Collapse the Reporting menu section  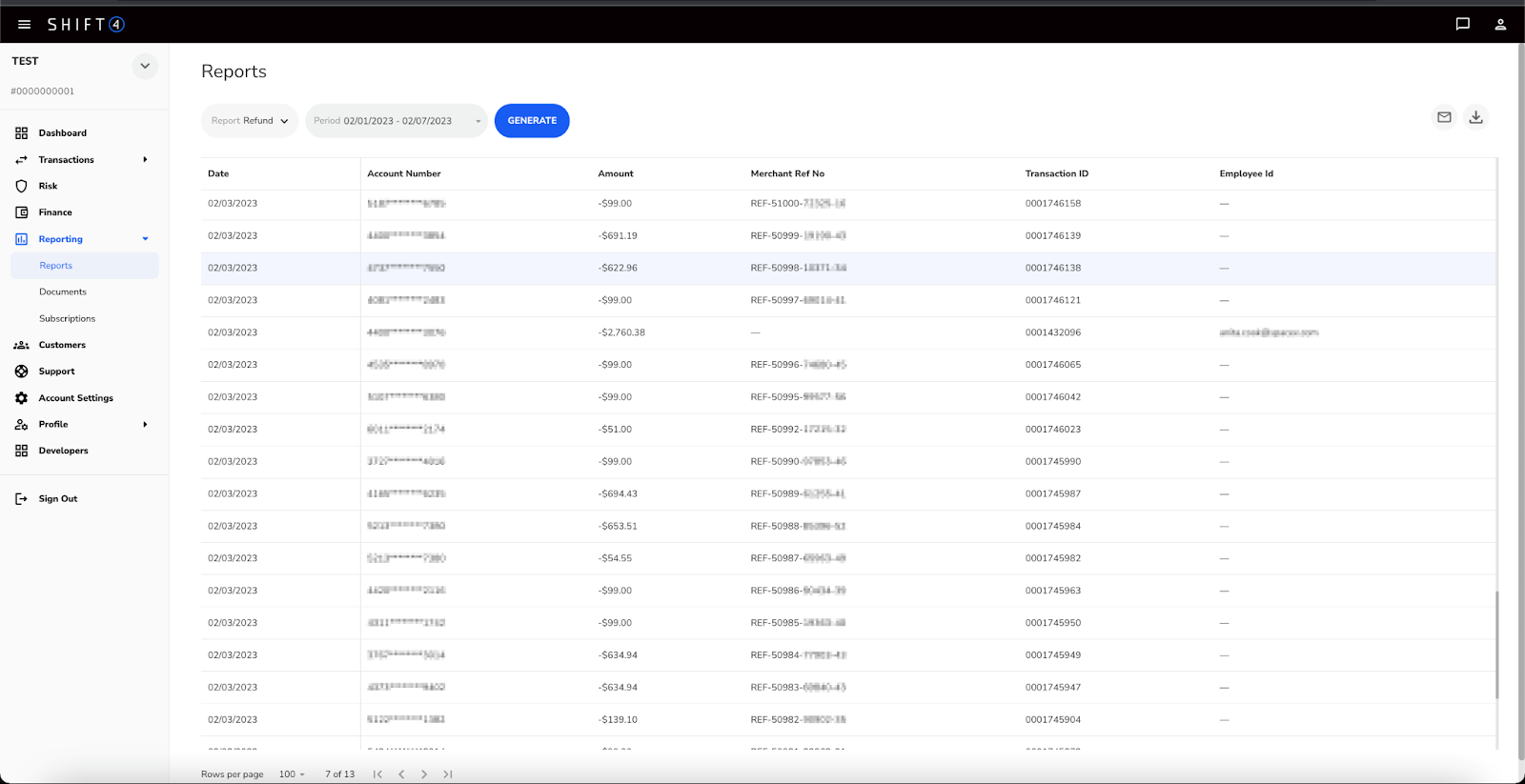(x=145, y=239)
